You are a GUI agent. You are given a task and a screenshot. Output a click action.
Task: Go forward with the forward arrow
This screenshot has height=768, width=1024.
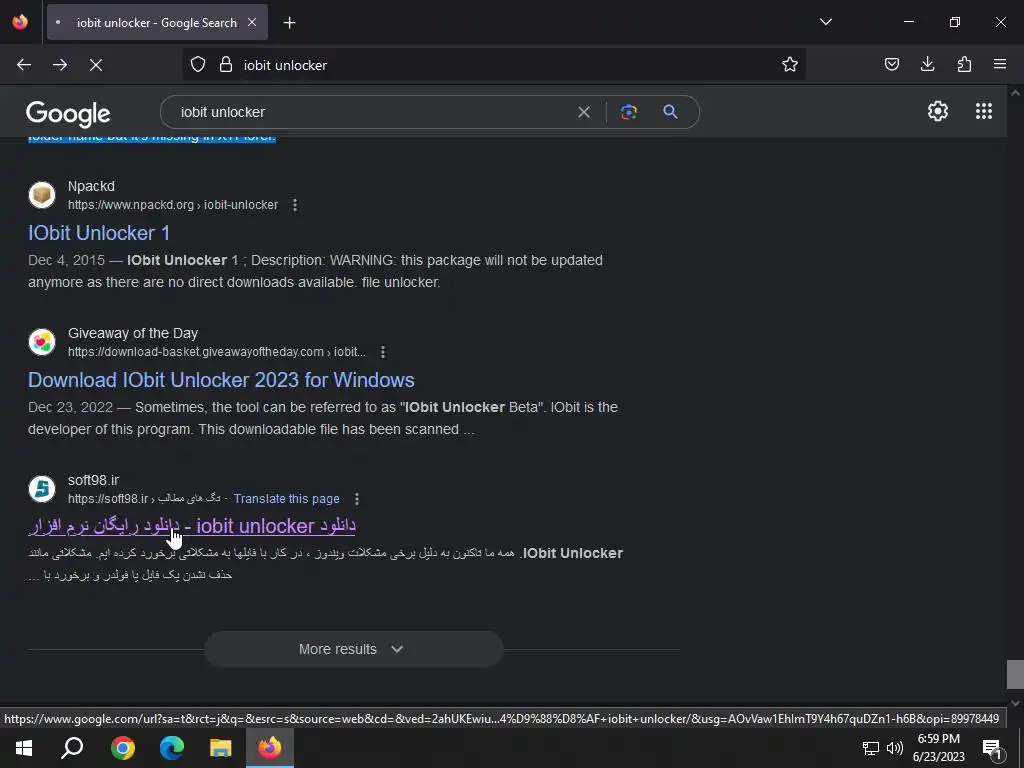(x=60, y=65)
